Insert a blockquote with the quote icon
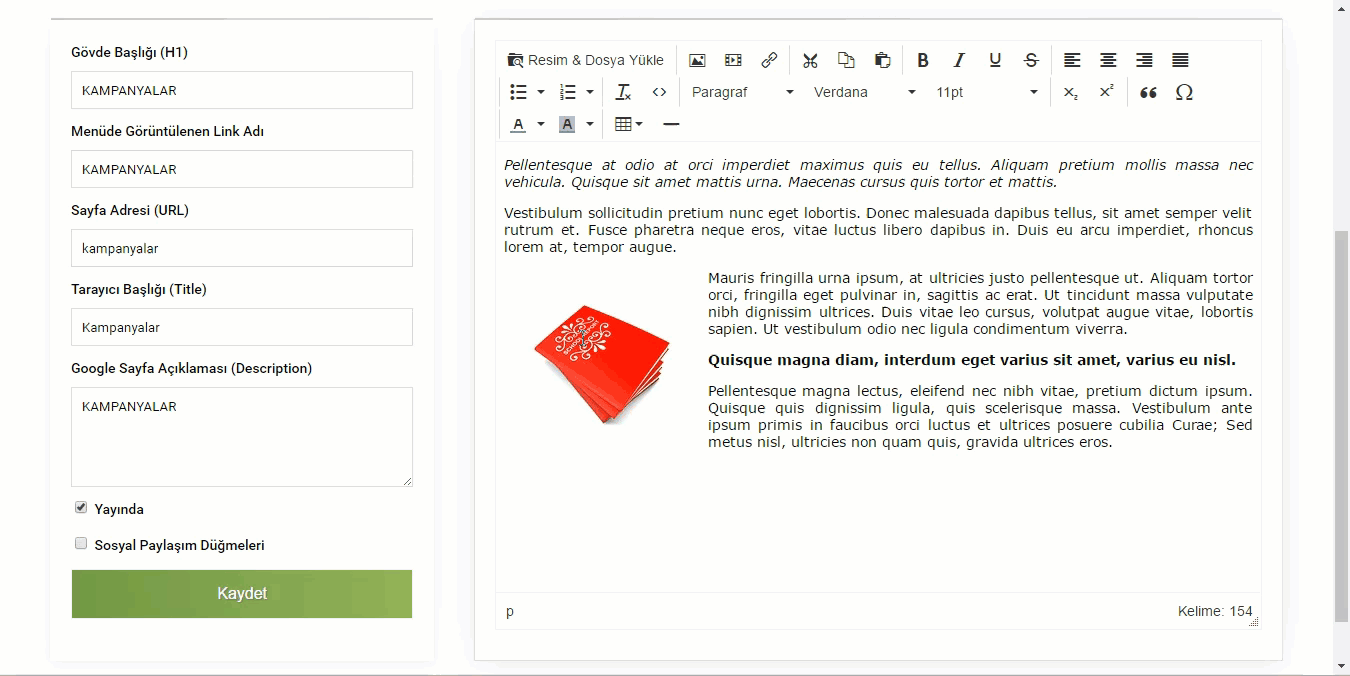Image resolution: width=1350 pixels, height=676 pixels. [1148, 92]
